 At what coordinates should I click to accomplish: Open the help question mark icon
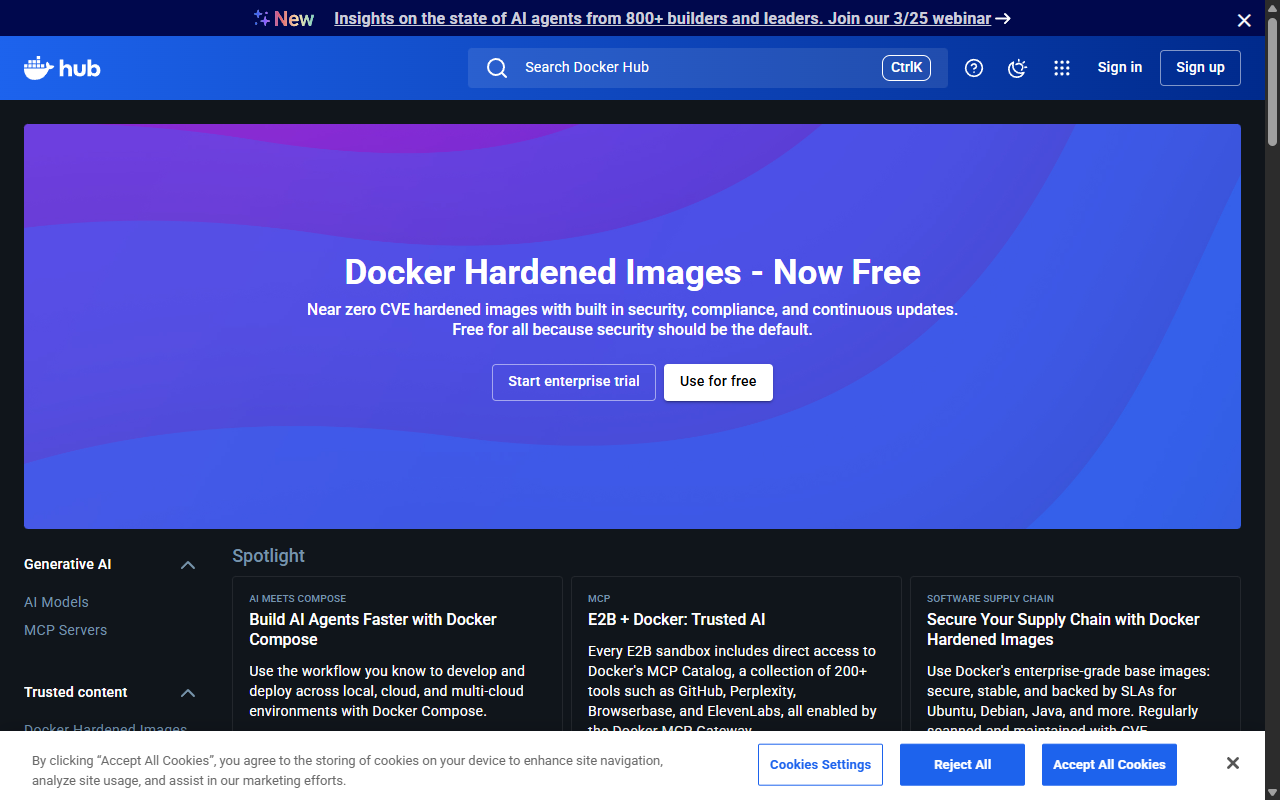pyautogui.click(x=973, y=68)
